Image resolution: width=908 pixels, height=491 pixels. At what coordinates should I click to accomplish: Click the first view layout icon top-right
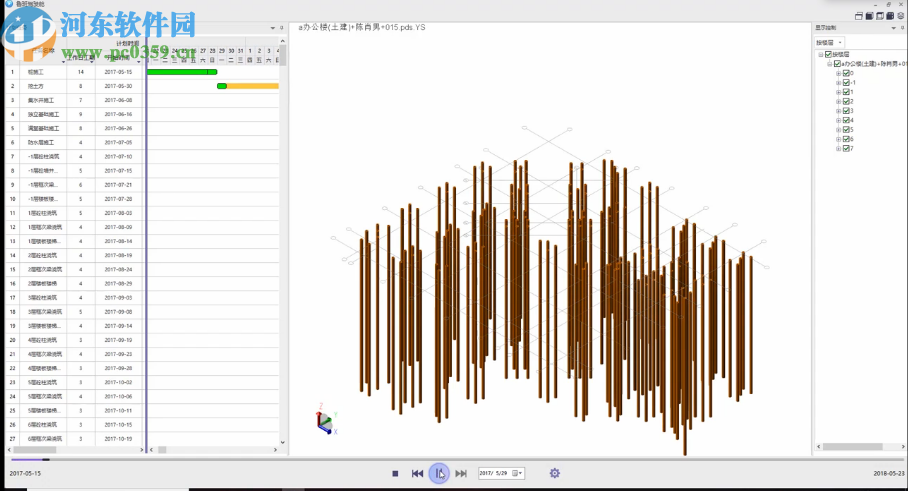(859, 16)
